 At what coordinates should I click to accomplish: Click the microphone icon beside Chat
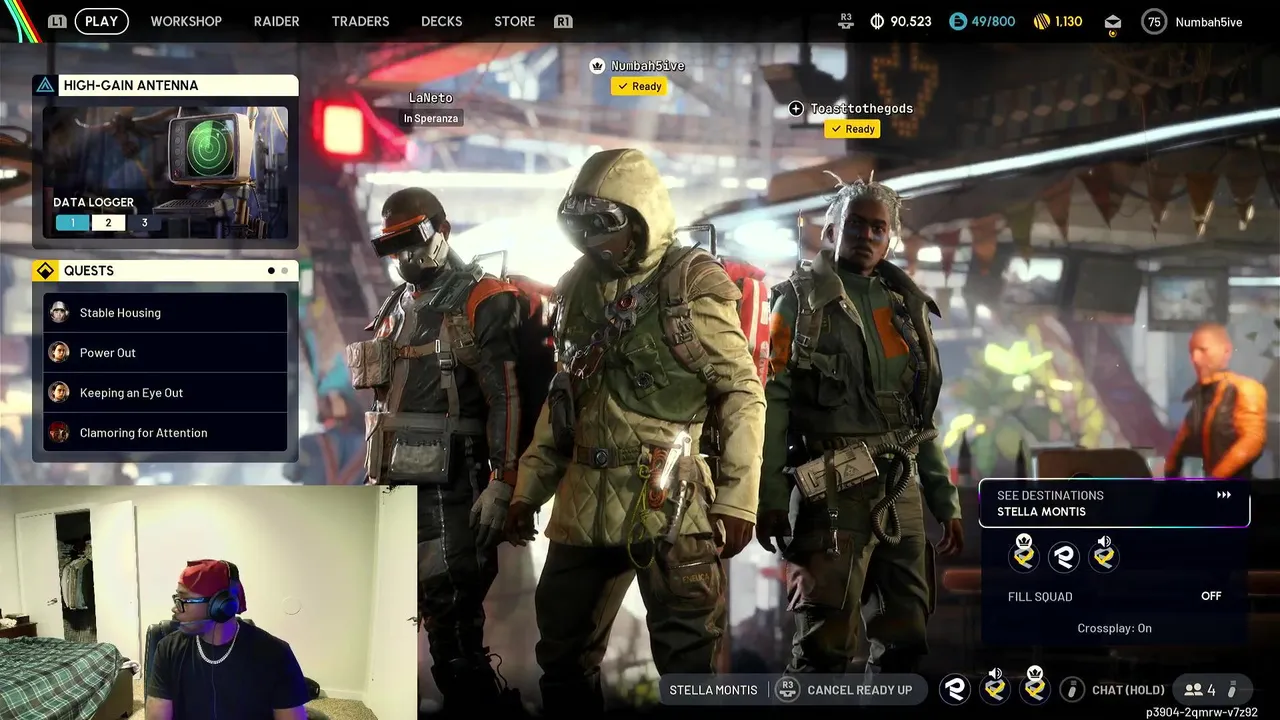pyautogui.click(x=1072, y=689)
